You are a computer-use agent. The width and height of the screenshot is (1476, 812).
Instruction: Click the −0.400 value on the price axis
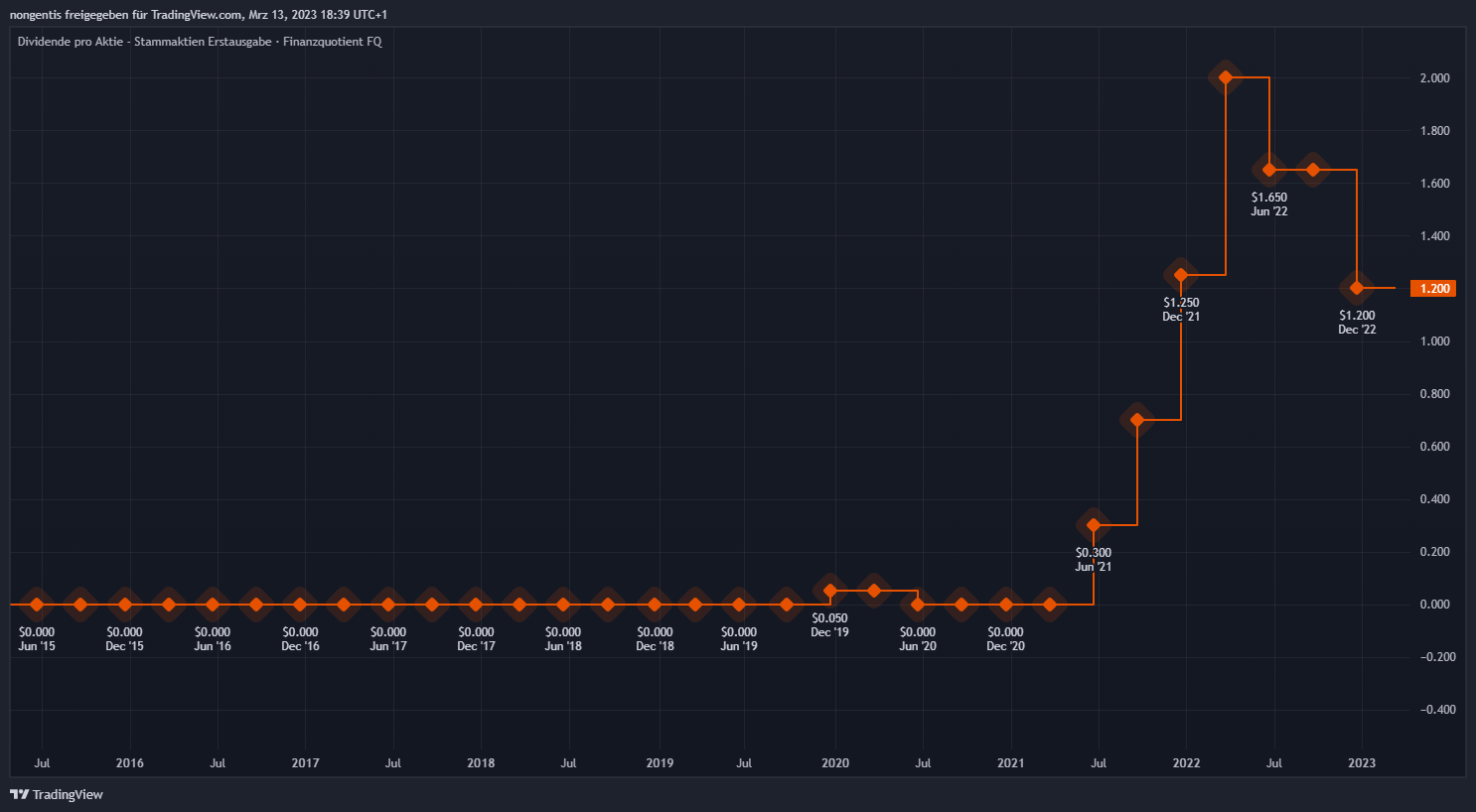tap(1434, 710)
